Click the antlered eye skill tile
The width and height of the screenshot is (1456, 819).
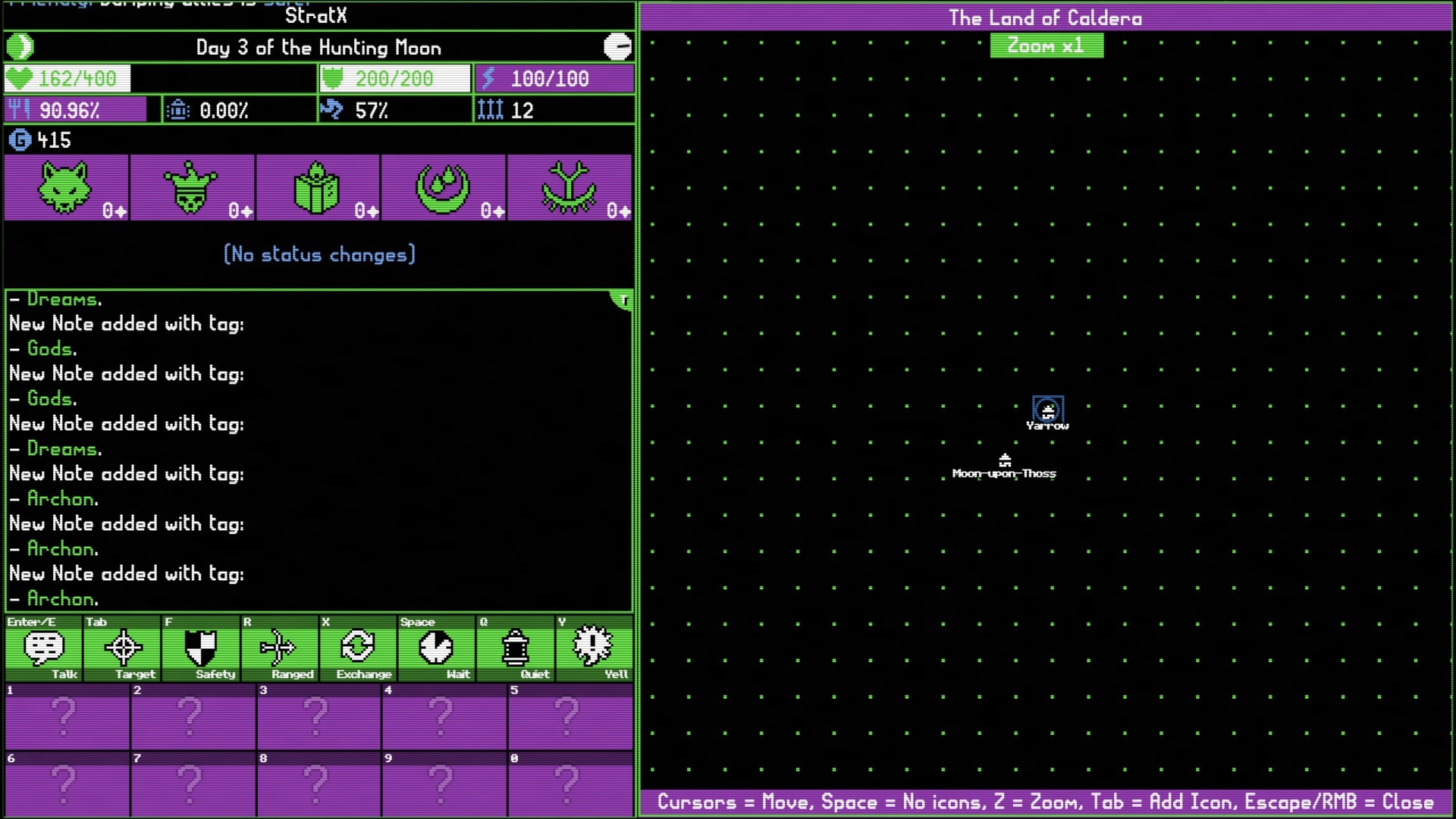tap(570, 188)
